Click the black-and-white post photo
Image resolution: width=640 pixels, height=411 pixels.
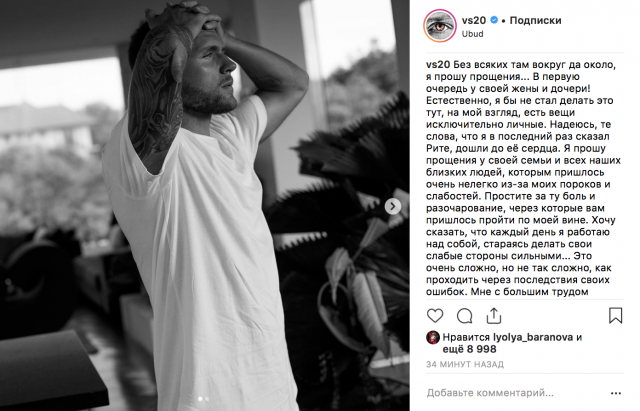[204, 205]
